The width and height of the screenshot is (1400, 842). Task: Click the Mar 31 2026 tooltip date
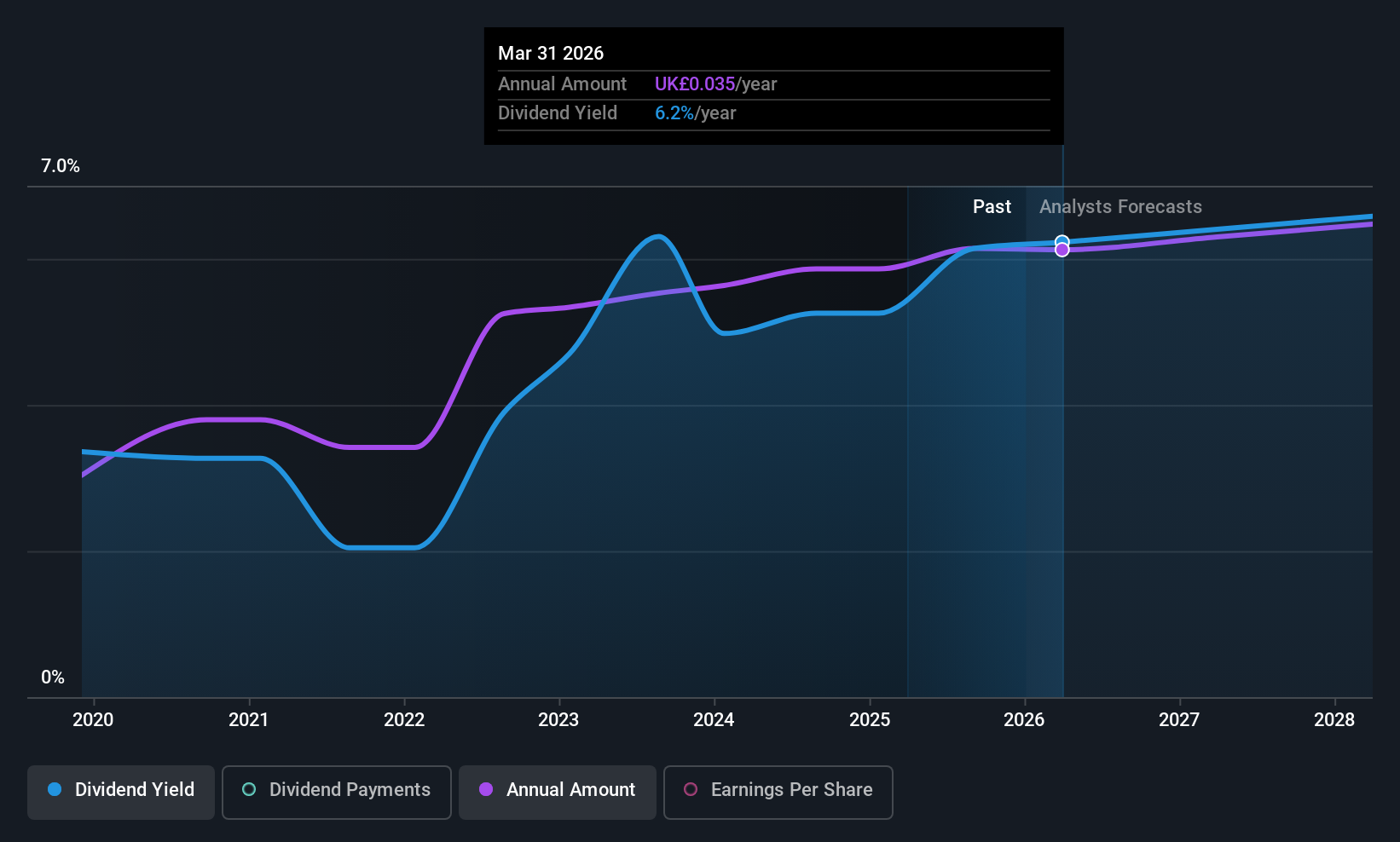point(551,53)
